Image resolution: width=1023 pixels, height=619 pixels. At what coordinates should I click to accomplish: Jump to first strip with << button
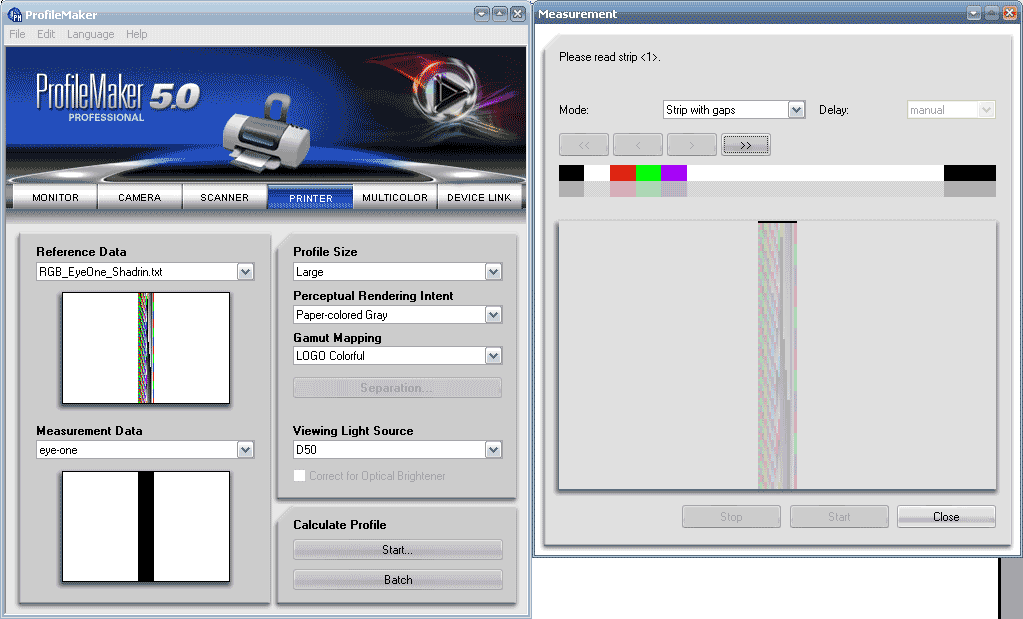pos(584,145)
